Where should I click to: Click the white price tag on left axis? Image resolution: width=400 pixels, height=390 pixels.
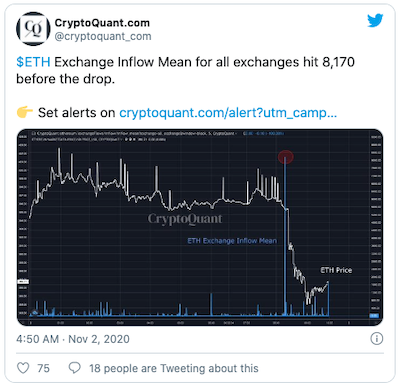tap(23, 282)
